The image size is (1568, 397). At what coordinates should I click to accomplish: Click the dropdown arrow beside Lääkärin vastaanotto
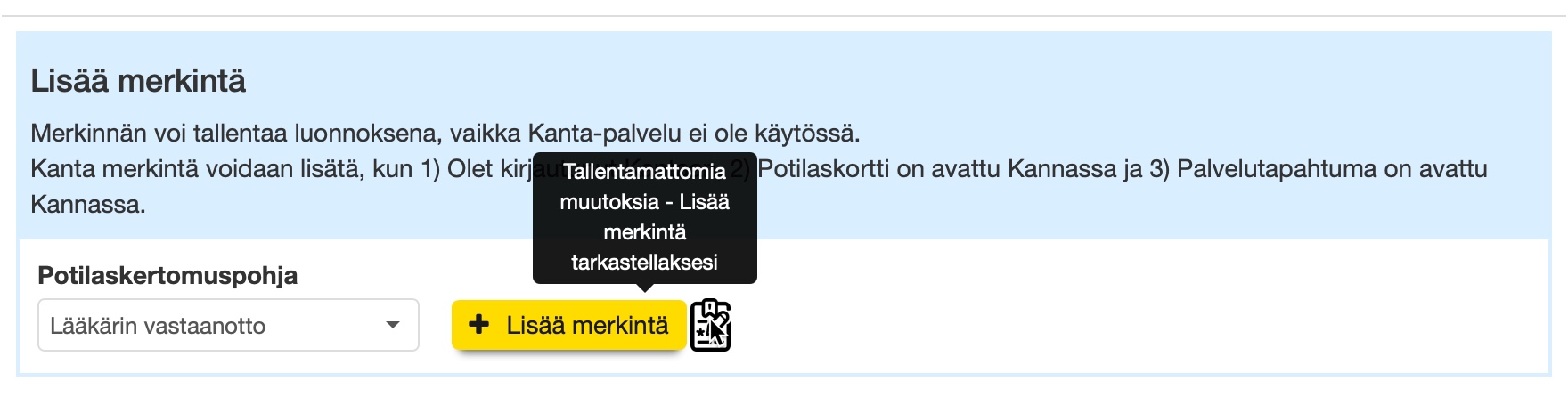[392, 326]
